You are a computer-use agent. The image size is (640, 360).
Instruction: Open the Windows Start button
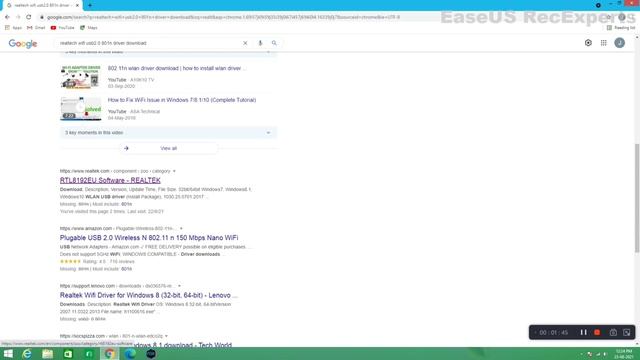coord(8,354)
